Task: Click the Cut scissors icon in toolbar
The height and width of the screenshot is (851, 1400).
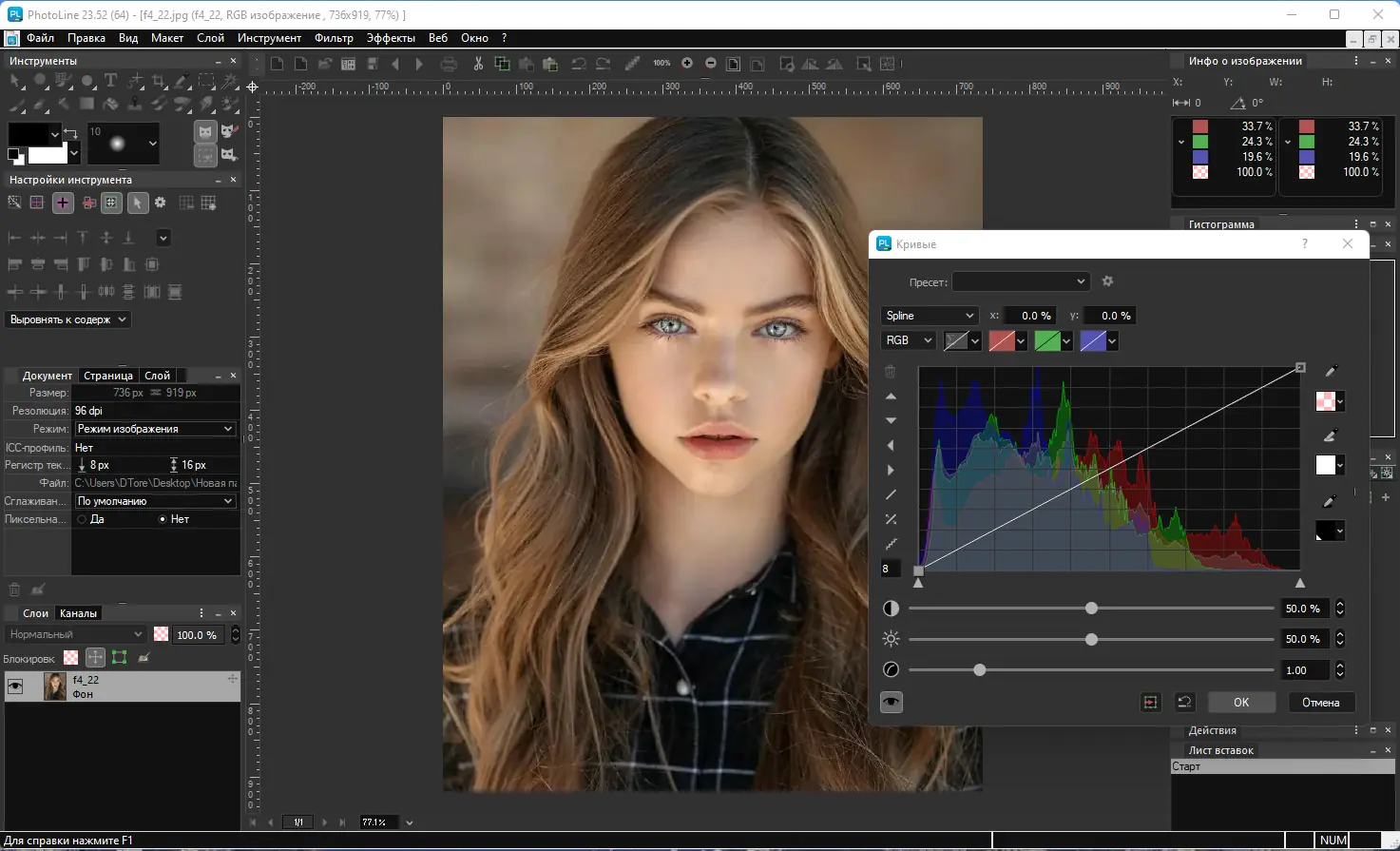Action: click(478, 64)
